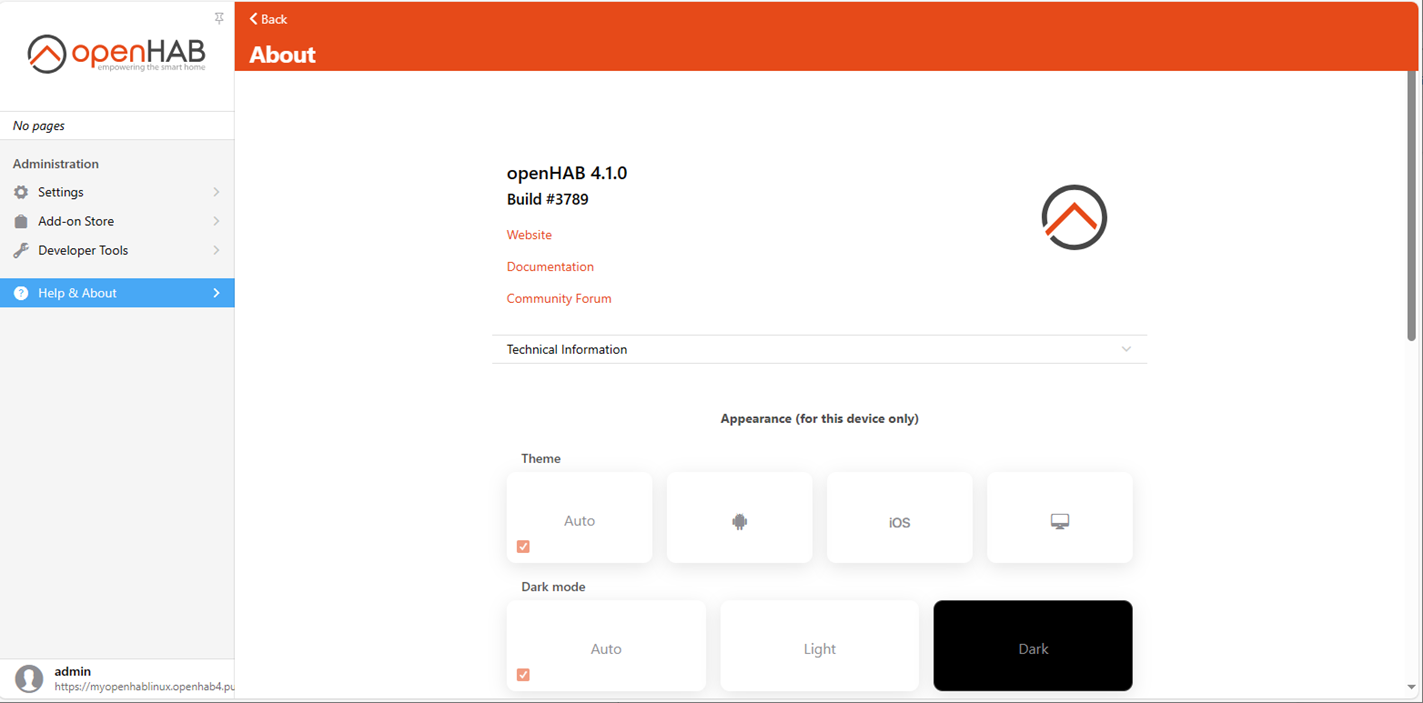The height and width of the screenshot is (703, 1423).
Task: Click the large openHAB logo on About page
Action: click(1074, 217)
